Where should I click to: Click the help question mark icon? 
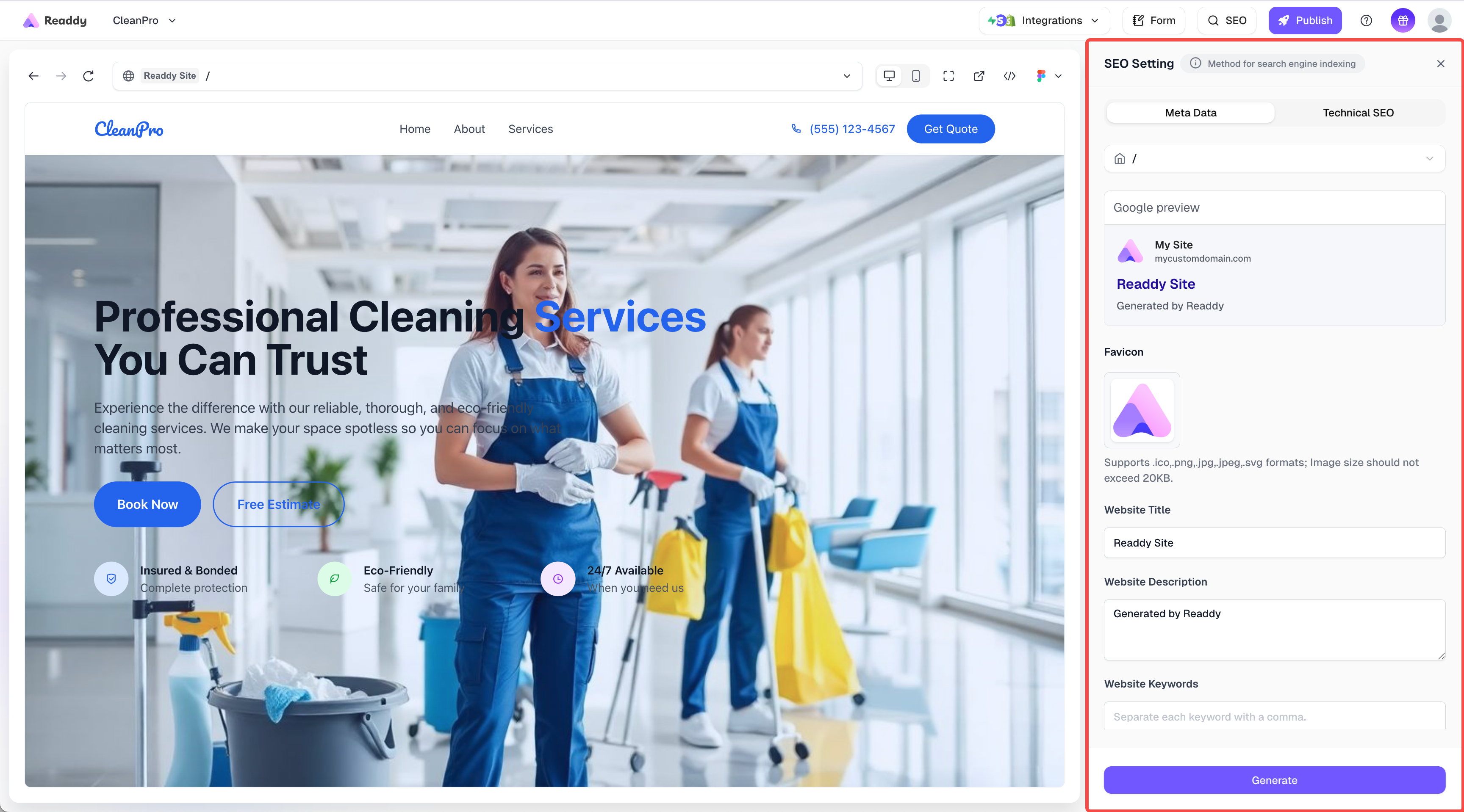[x=1366, y=20]
